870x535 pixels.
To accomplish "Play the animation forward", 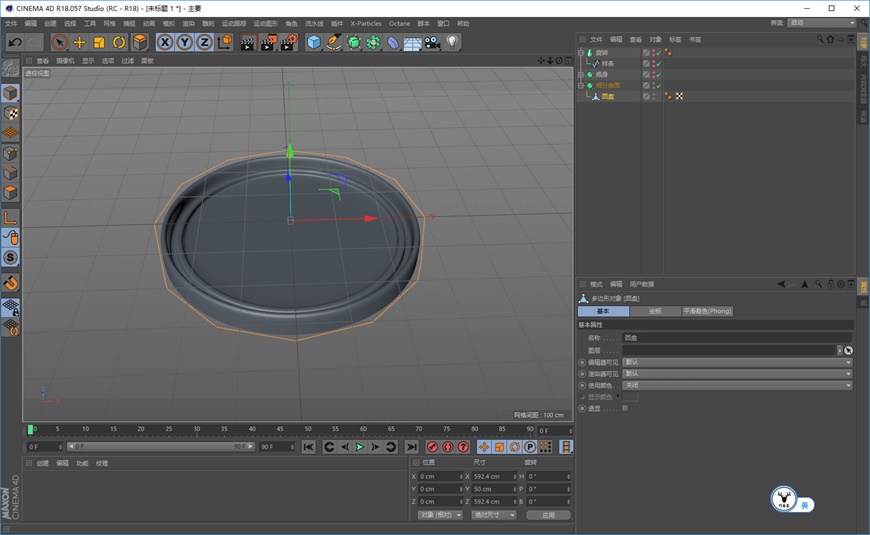I will click(x=360, y=447).
